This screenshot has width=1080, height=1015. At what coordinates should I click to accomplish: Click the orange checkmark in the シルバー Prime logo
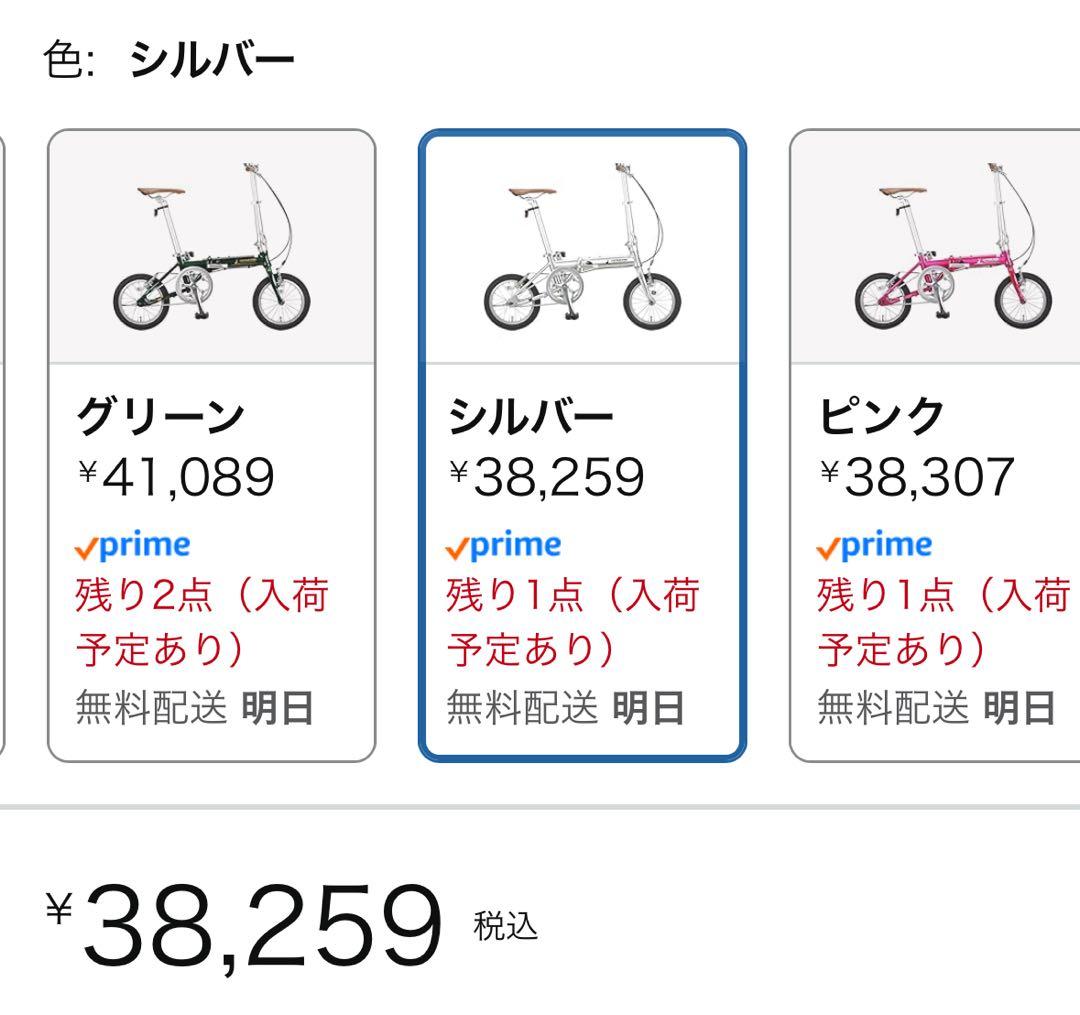point(456,546)
